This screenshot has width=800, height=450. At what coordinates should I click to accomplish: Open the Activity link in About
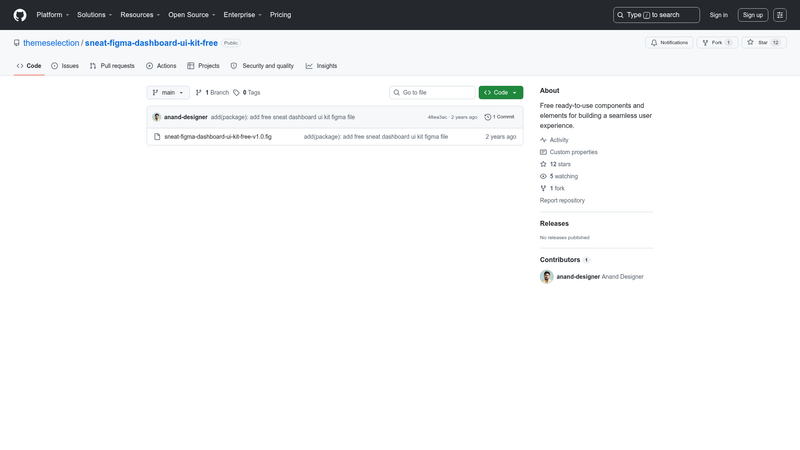pyautogui.click(x=554, y=140)
